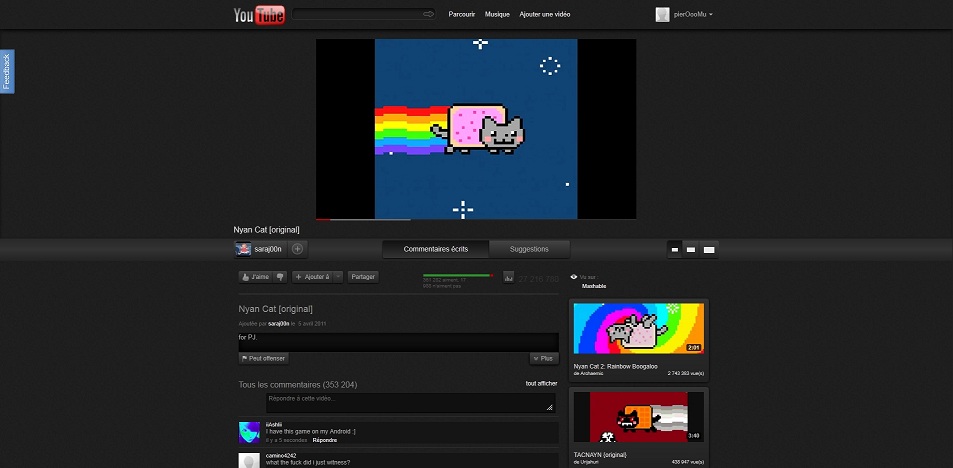Click the eye icon beside Vu sur

tap(574, 277)
